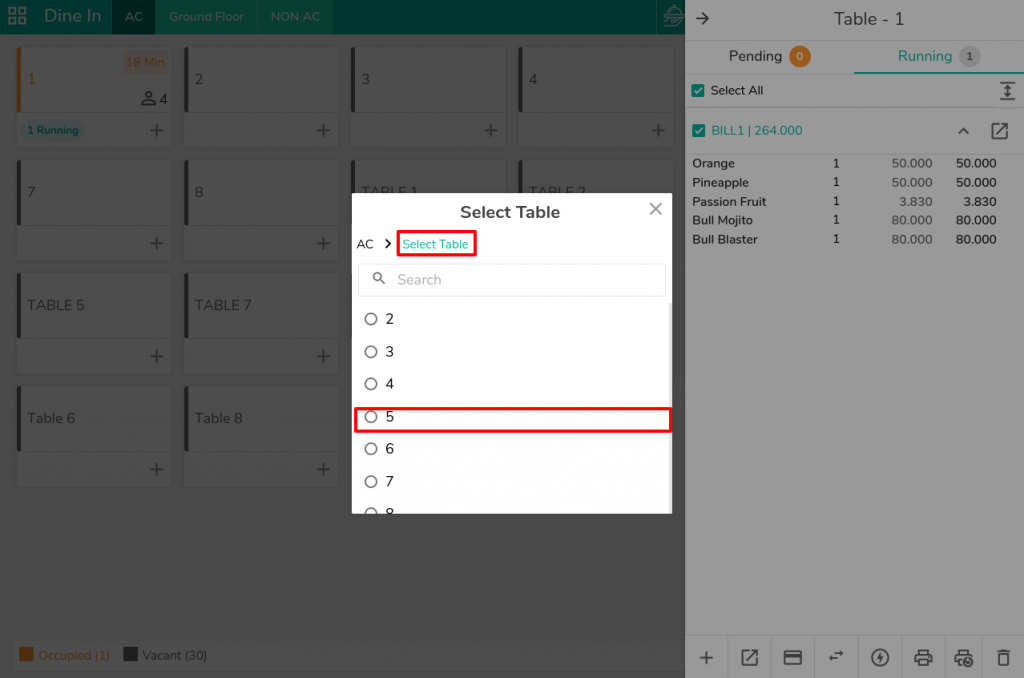Add order to table 1 plus icon
Screen dimensions: 1024x678
point(156,130)
